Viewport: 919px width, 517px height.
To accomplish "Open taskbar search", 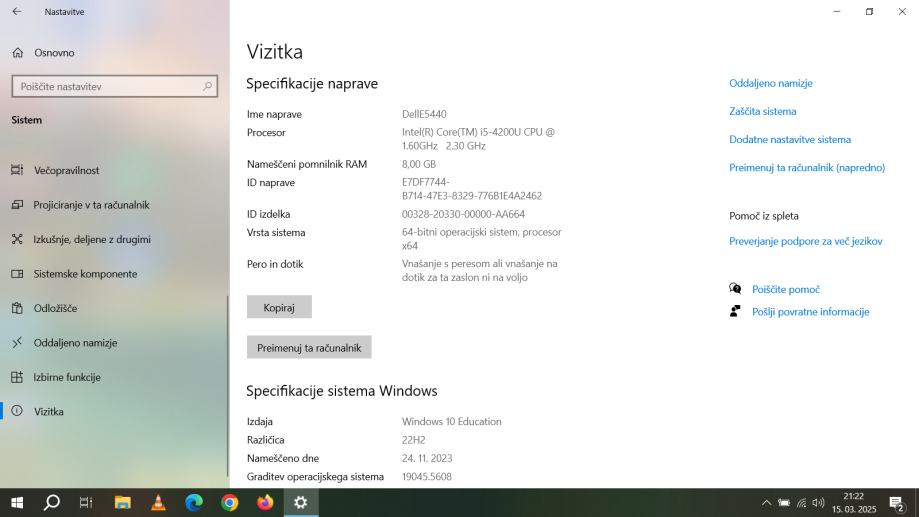I will coord(52,502).
